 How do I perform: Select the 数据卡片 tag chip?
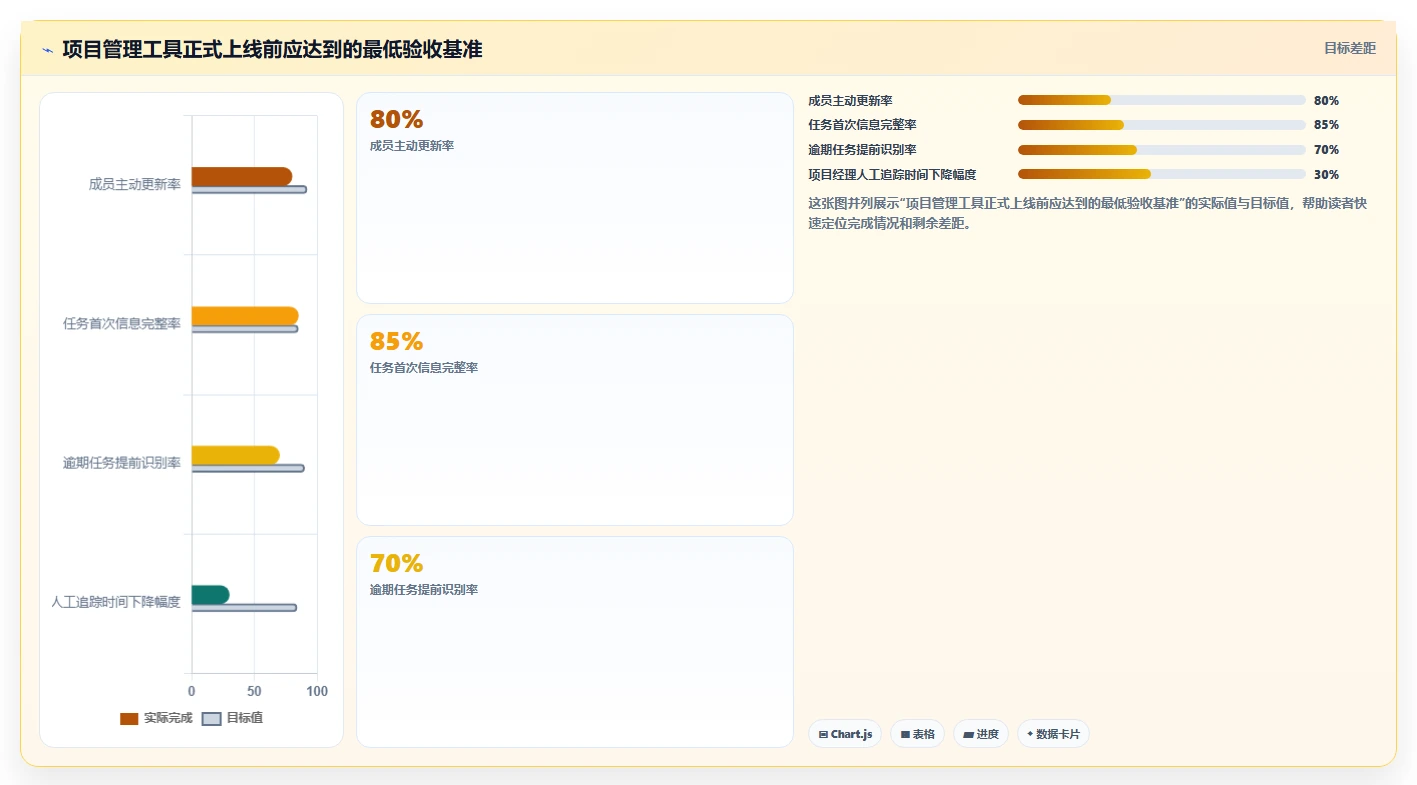pyautogui.click(x=1053, y=734)
